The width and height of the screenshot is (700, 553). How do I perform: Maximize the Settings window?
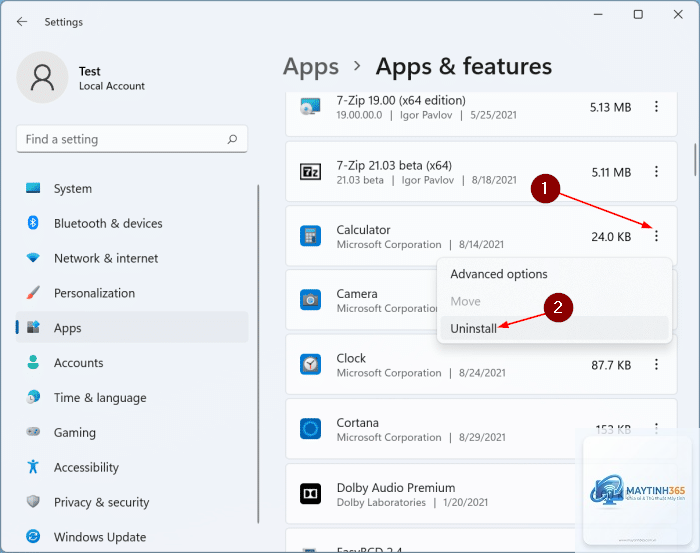click(x=638, y=15)
